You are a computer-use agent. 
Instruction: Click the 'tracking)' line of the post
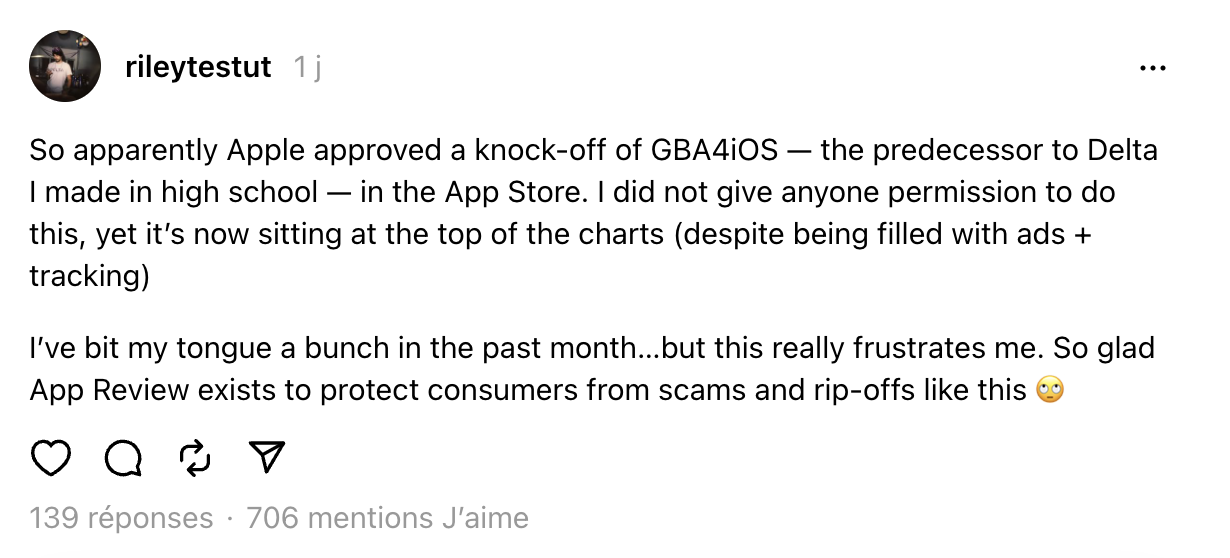pos(89,275)
